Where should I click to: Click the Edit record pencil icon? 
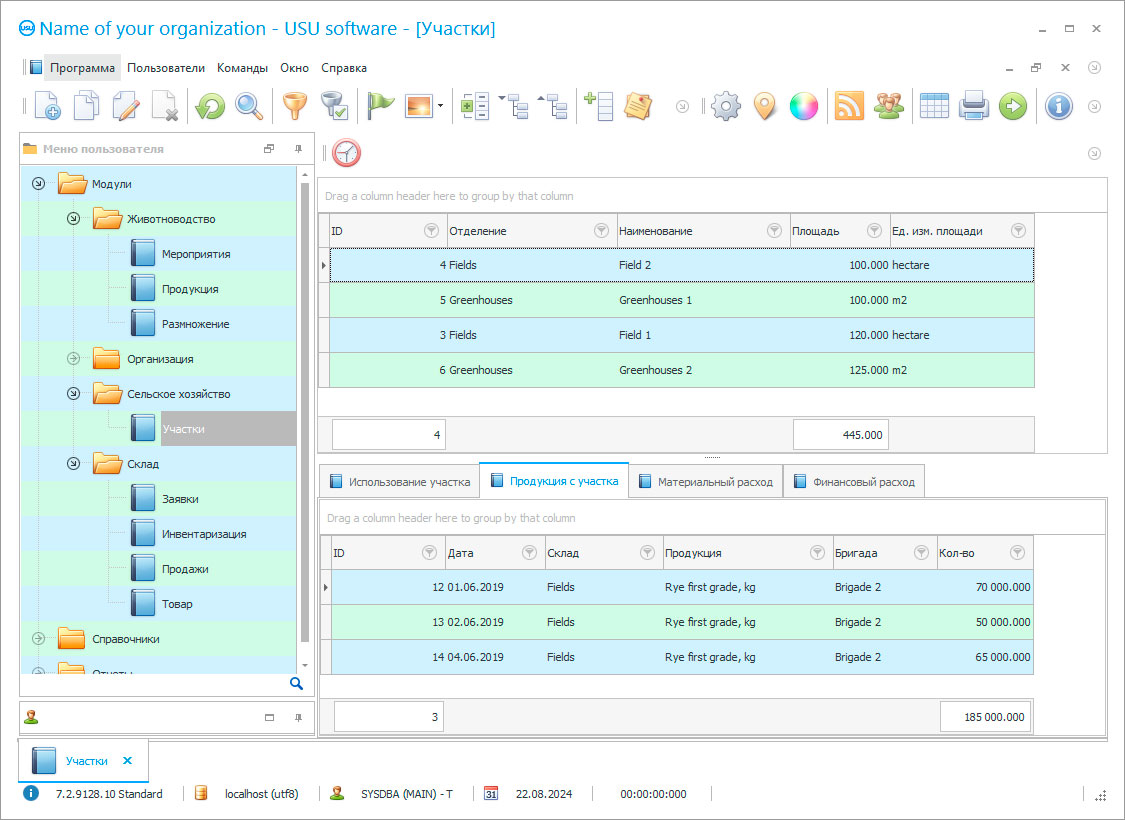(126, 106)
